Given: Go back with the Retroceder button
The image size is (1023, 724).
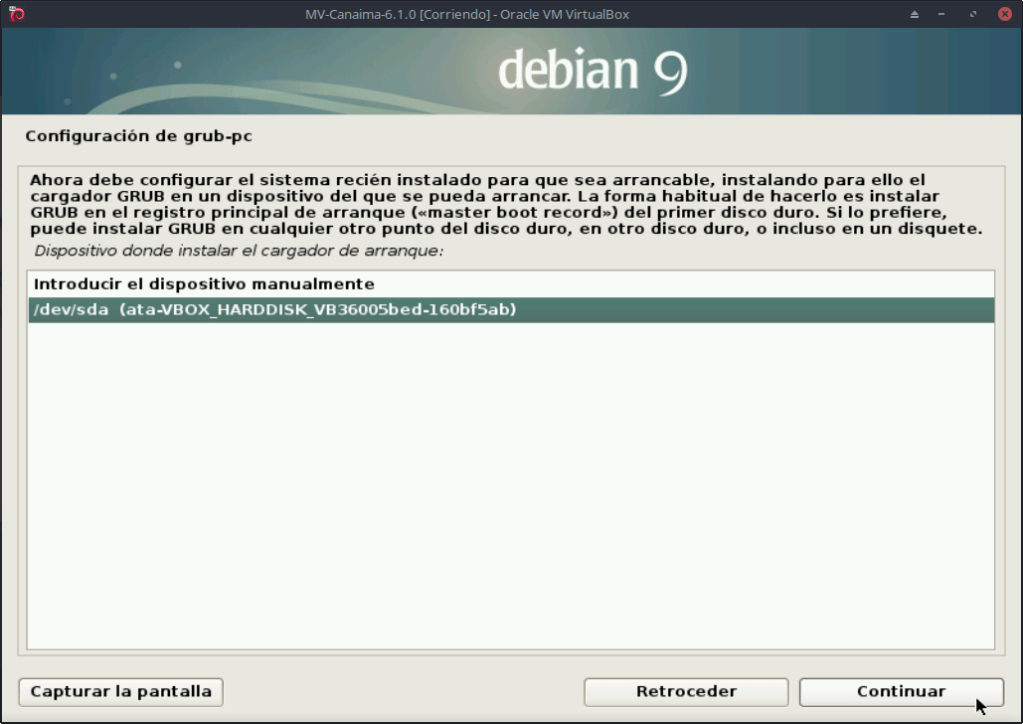Looking at the screenshot, I should (686, 691).
